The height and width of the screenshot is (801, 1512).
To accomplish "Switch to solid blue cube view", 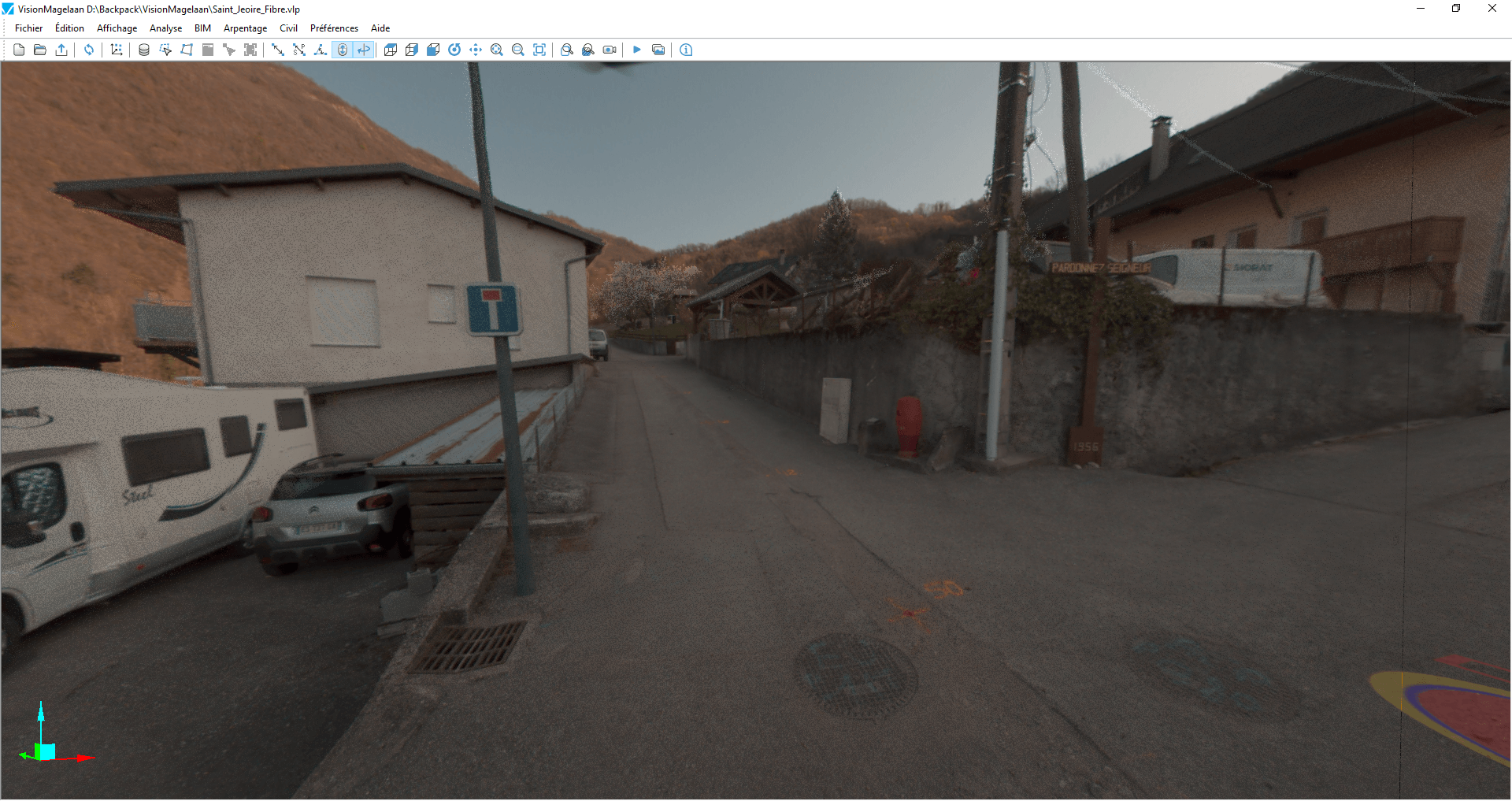I will 433,50.
